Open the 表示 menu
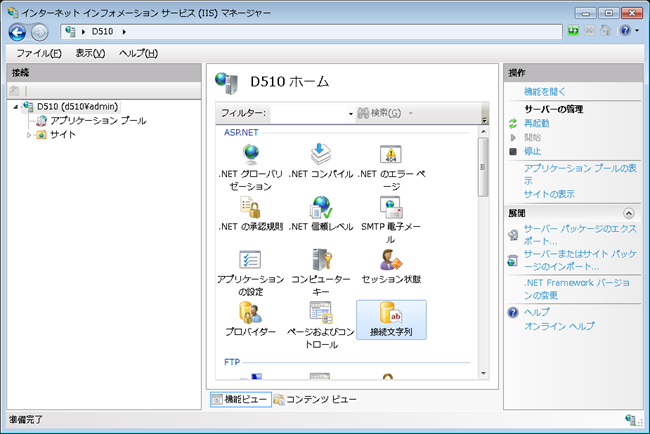The width and height of the screenshot is (650, 434). click(x=90, y=53)
